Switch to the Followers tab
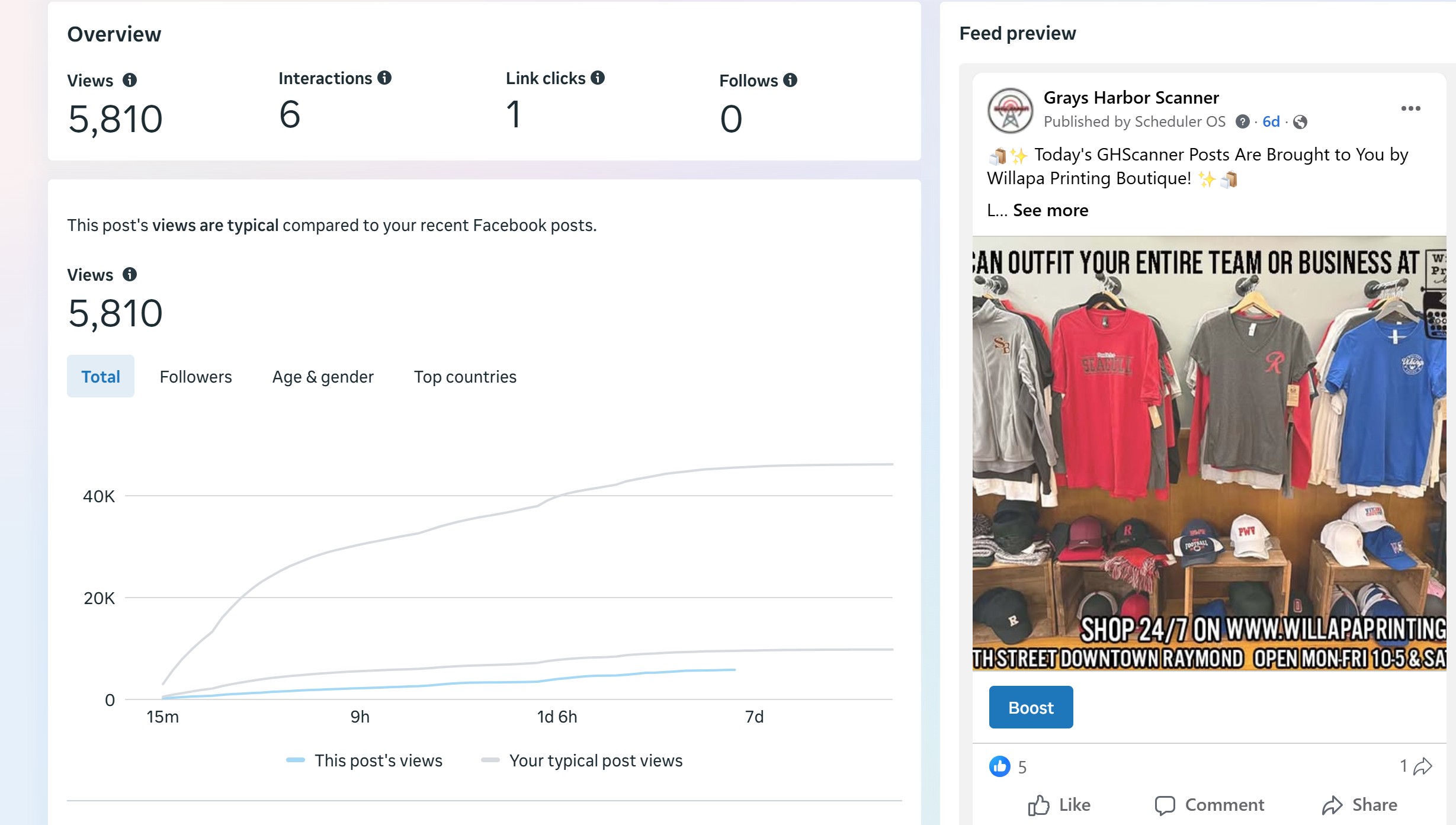 (195, 377)
